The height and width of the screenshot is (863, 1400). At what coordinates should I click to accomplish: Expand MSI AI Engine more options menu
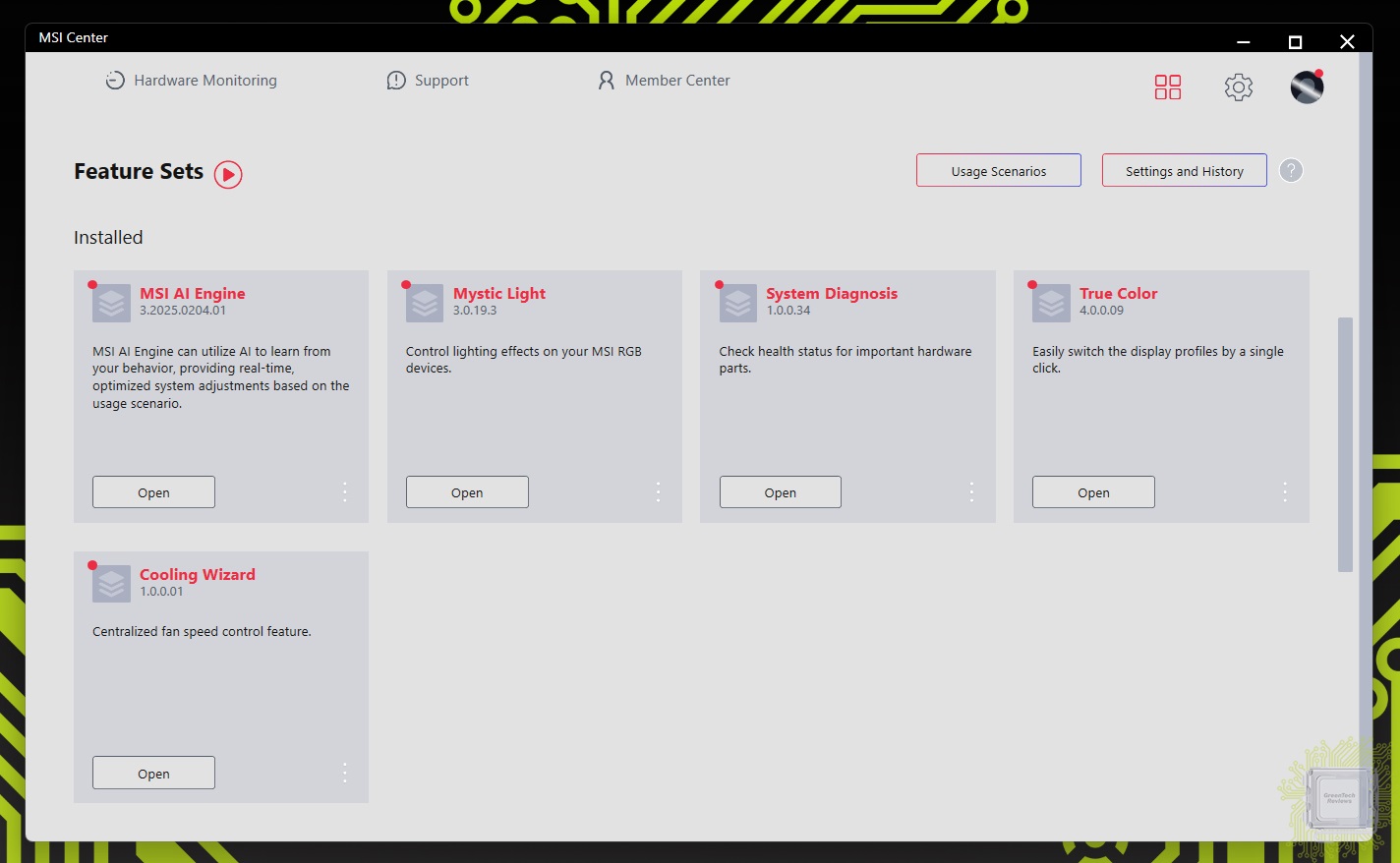(x=345, y=491)
